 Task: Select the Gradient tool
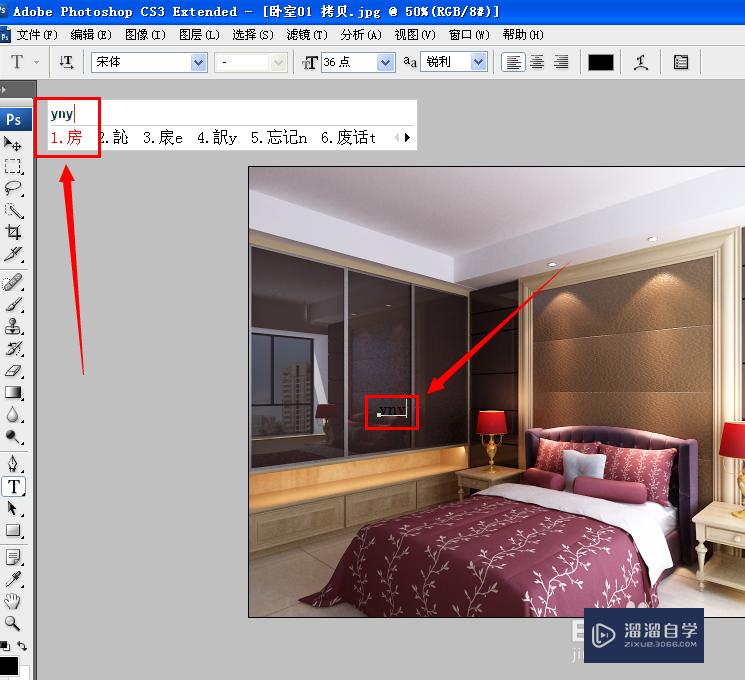pos(12,393)
